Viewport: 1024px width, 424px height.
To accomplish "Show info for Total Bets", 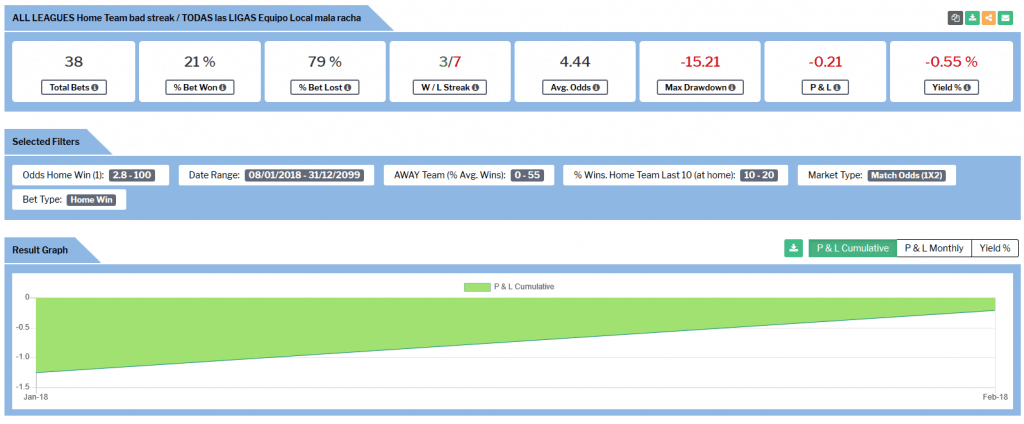I will tap(95, 88).
